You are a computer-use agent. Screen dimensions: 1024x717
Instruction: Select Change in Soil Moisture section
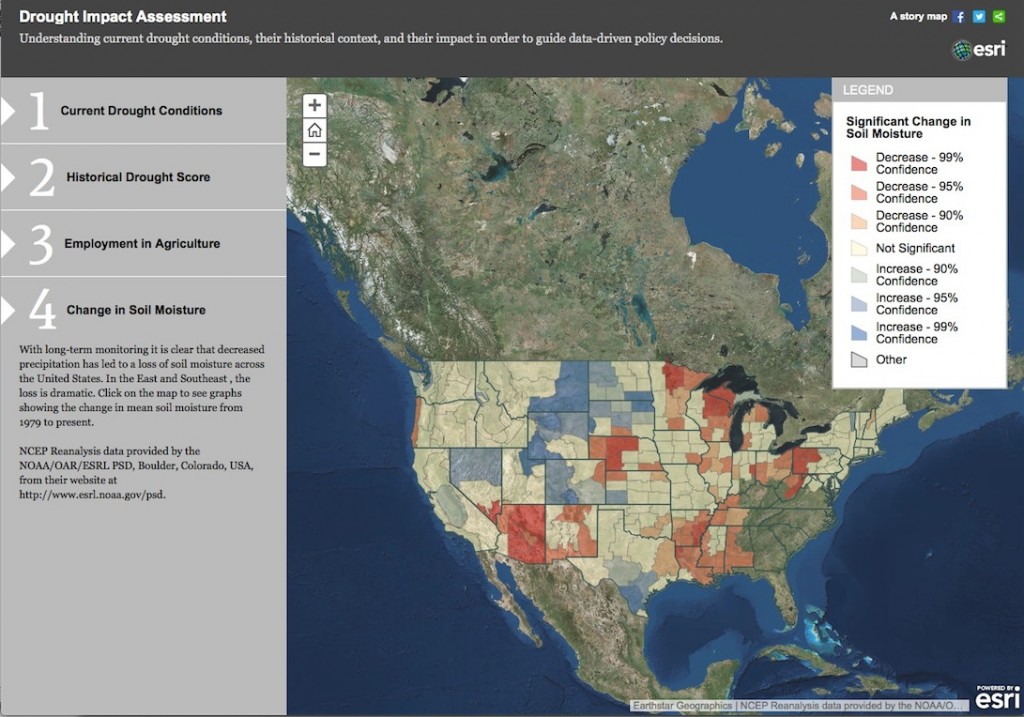coord(143,310)
